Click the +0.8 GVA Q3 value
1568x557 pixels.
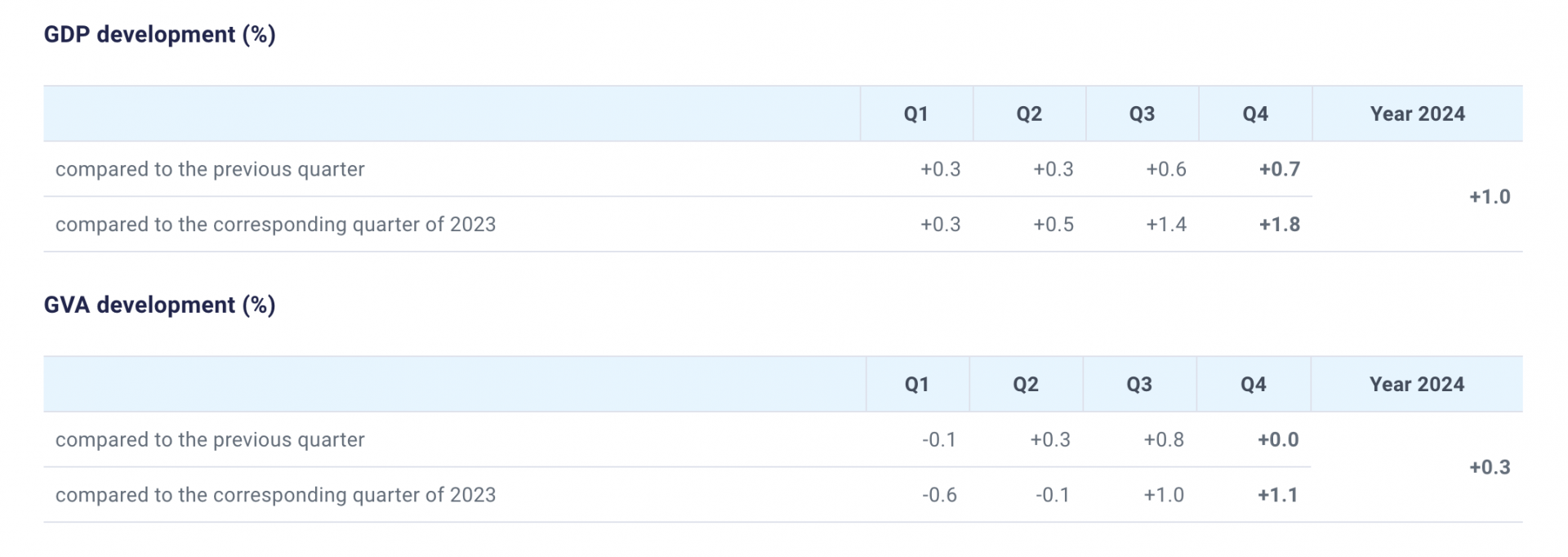click(1163, 439)
